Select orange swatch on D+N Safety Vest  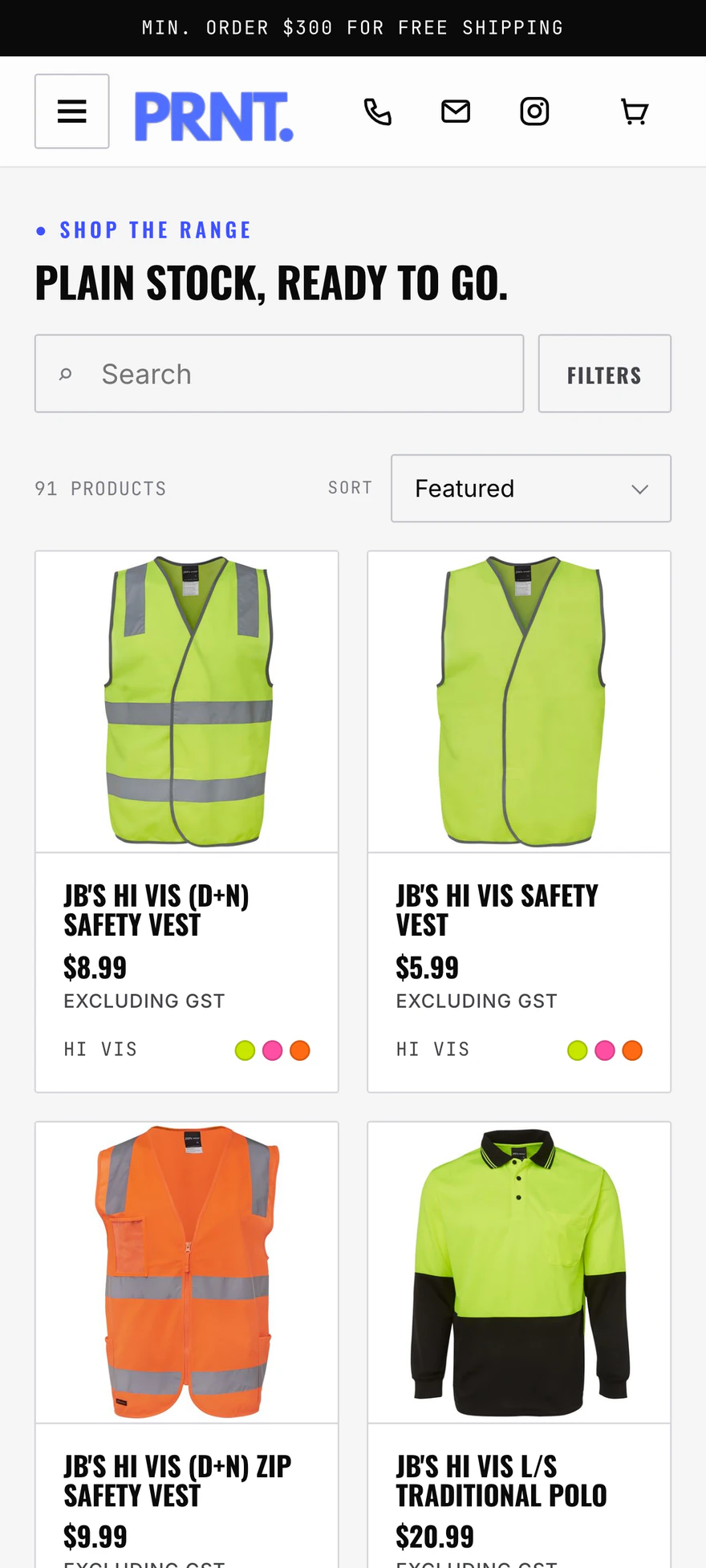(300, 1050)
